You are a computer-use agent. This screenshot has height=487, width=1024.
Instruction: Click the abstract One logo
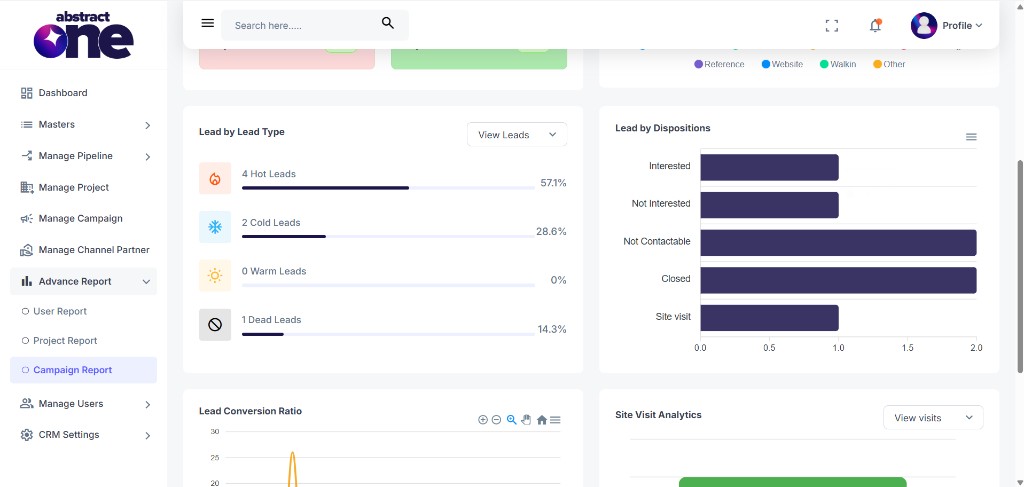84,35
